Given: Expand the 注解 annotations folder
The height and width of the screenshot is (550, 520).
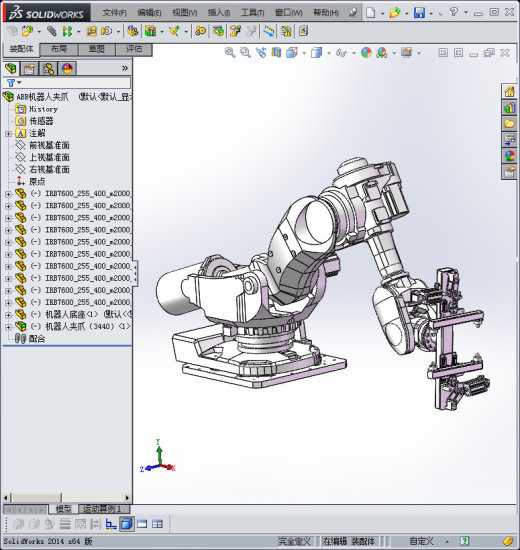Looking at the screenshot, I should point(8,133).
